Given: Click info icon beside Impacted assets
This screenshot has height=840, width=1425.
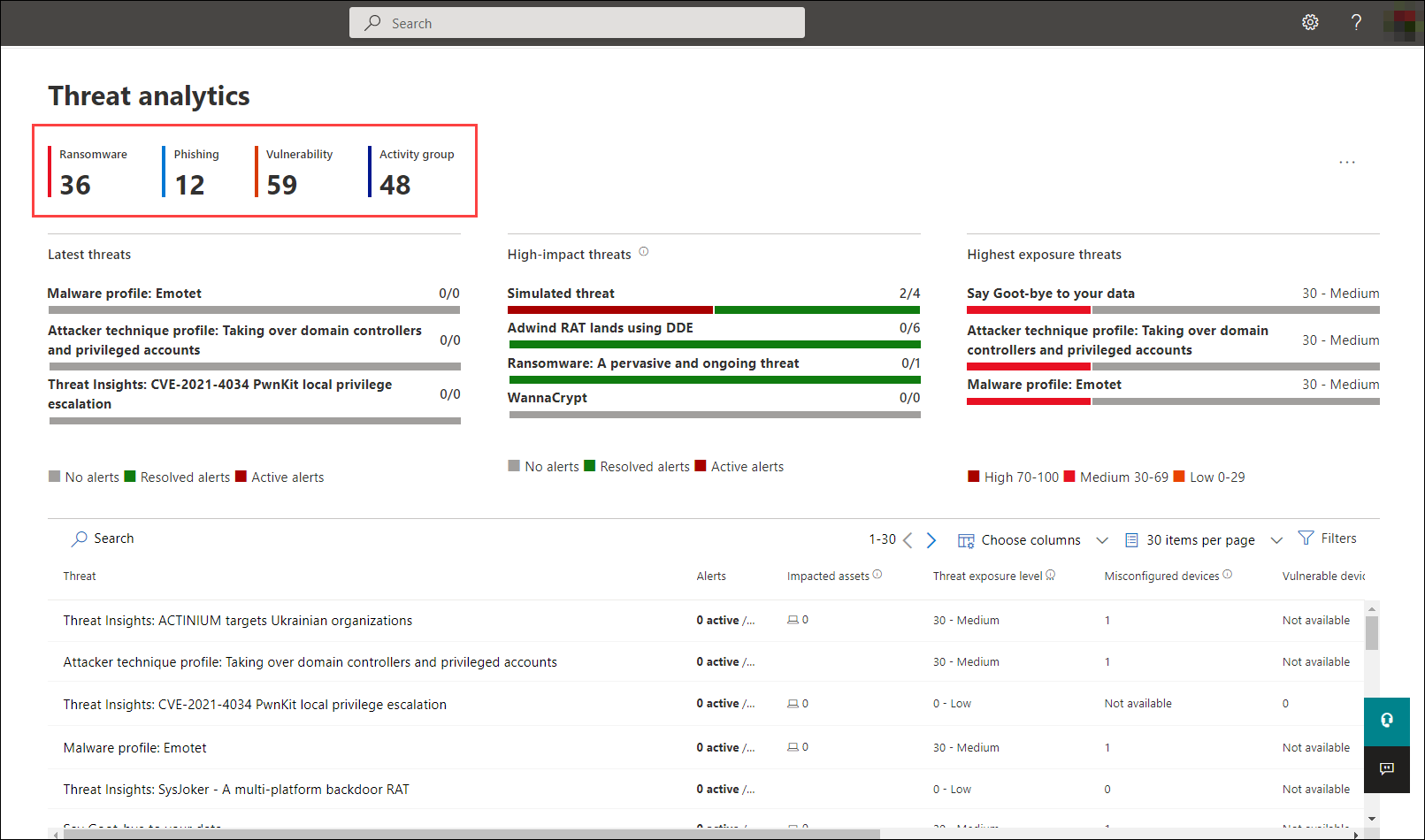Looking at the screenshot, I should (x=877, y=574).
